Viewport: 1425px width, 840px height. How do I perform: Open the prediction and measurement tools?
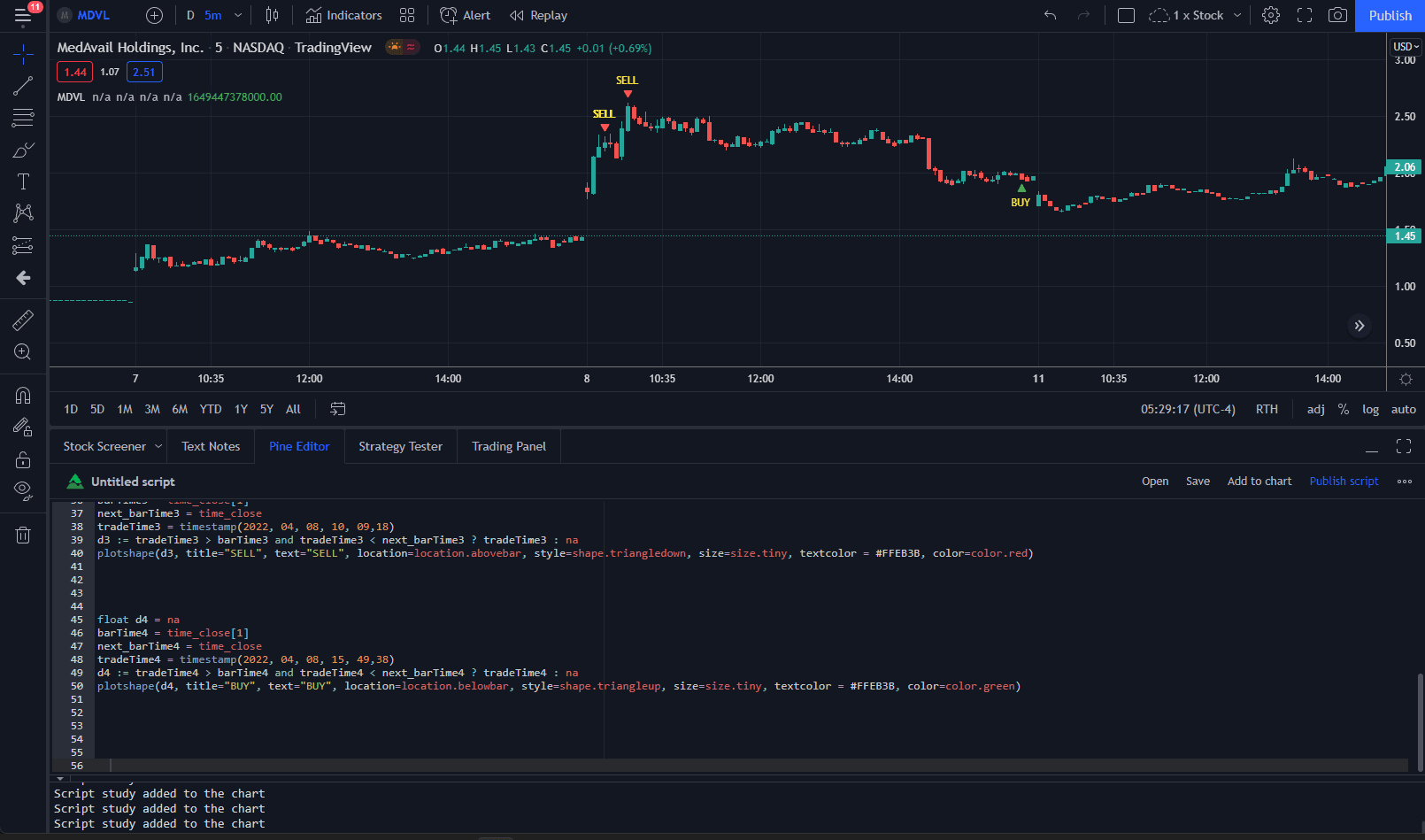click(23, 245)
